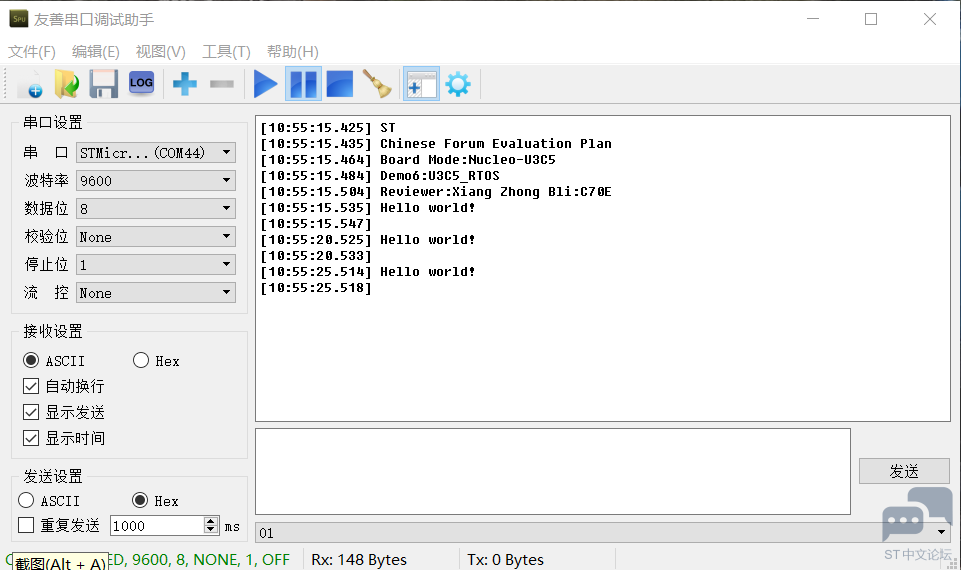Clear the receive window with the broom icon
The height and width of the screenshot is (570, 961).
[378, 84]
